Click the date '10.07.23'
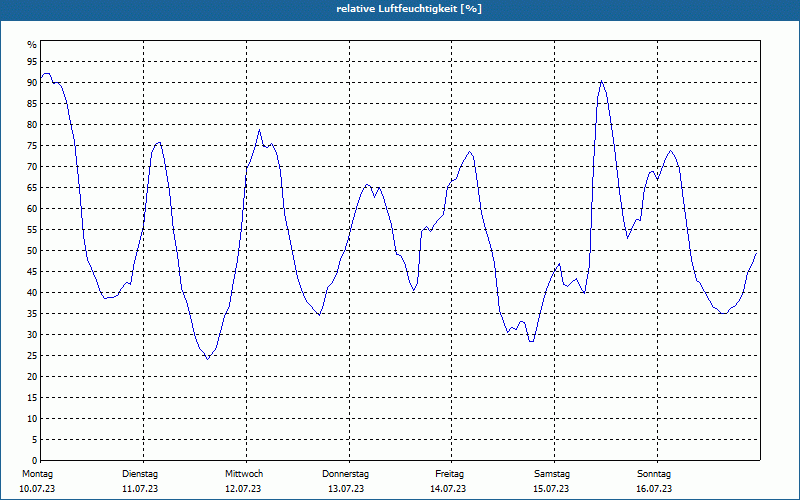This screenshot has width=800, height=500. (37, 489)
